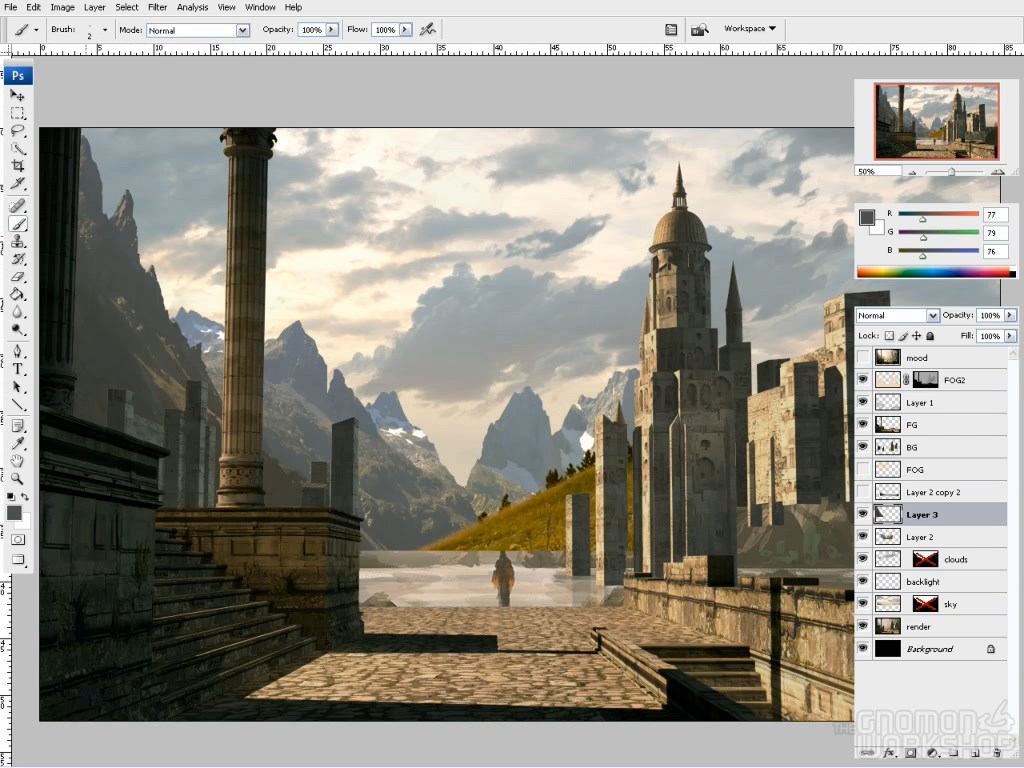
Task: Select the Crop tool
Action: tap(18, 165)
